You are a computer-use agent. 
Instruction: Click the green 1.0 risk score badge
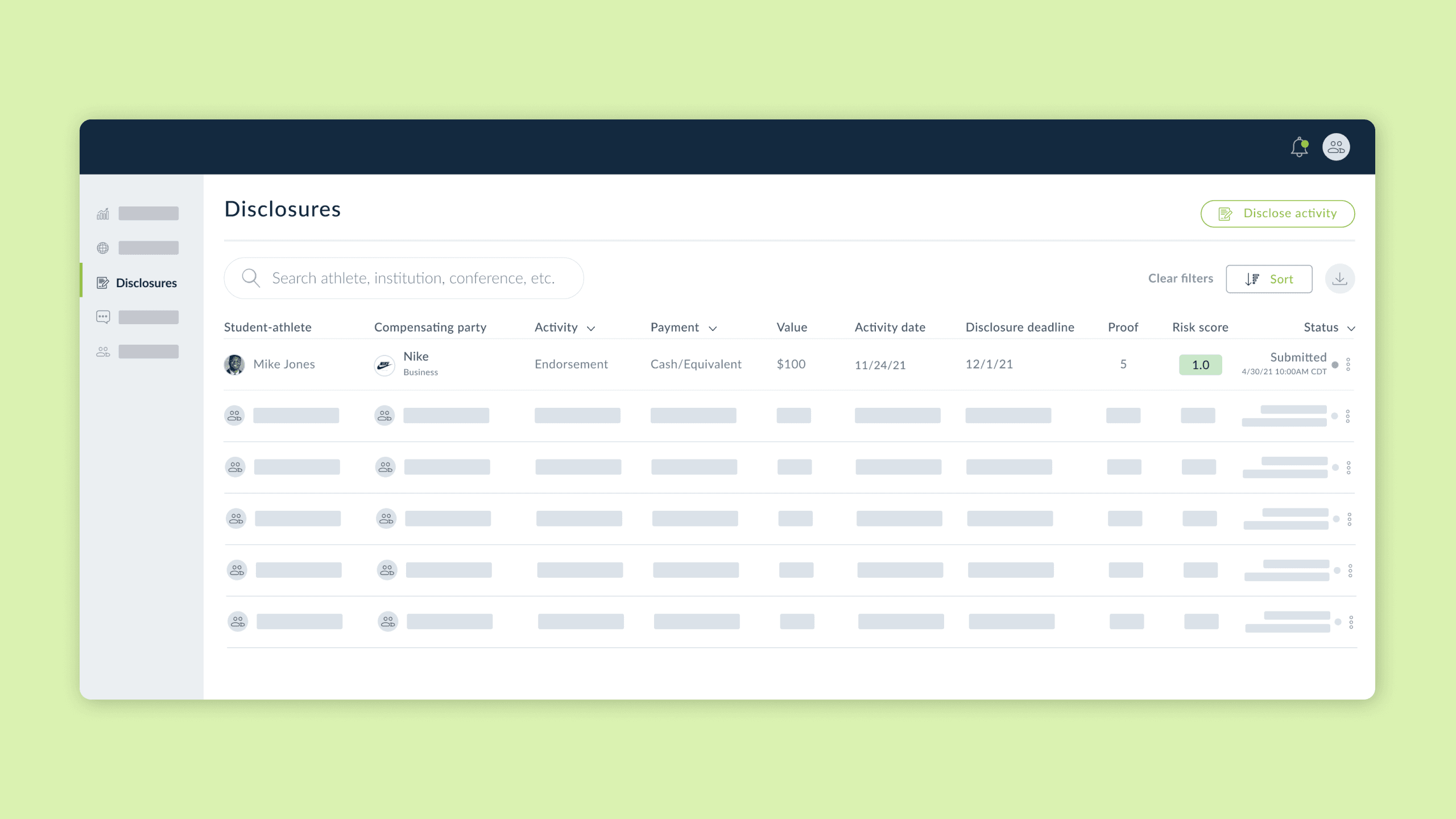[1200, 365]
